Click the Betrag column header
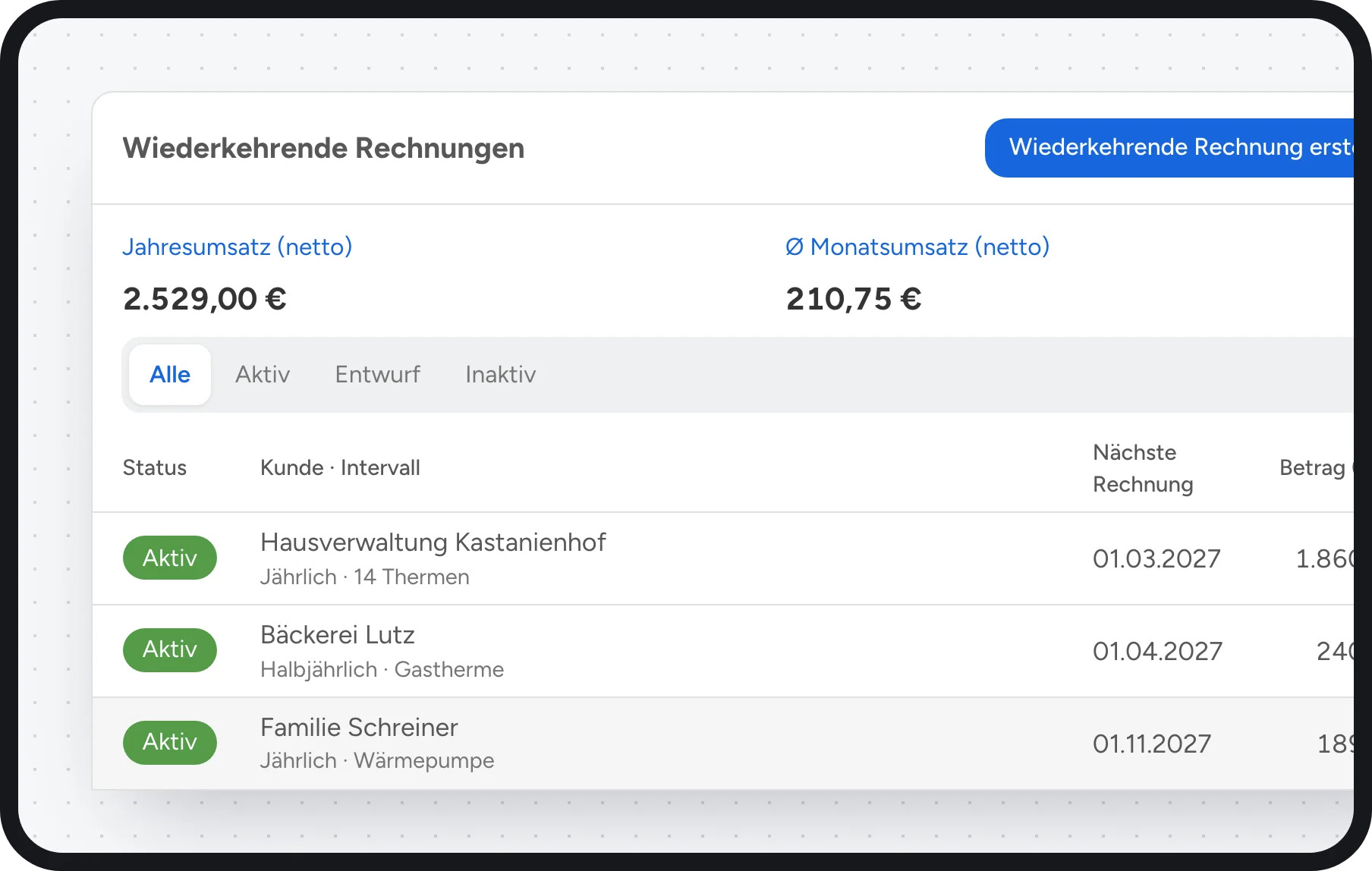Screen dimensions: 1372x871 point(1317,468)
